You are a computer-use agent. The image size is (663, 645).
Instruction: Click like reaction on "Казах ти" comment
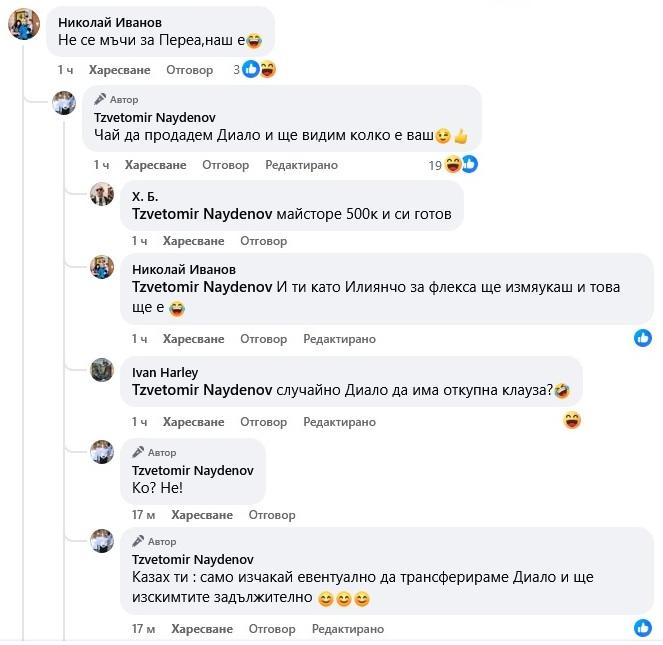point(643,628)
